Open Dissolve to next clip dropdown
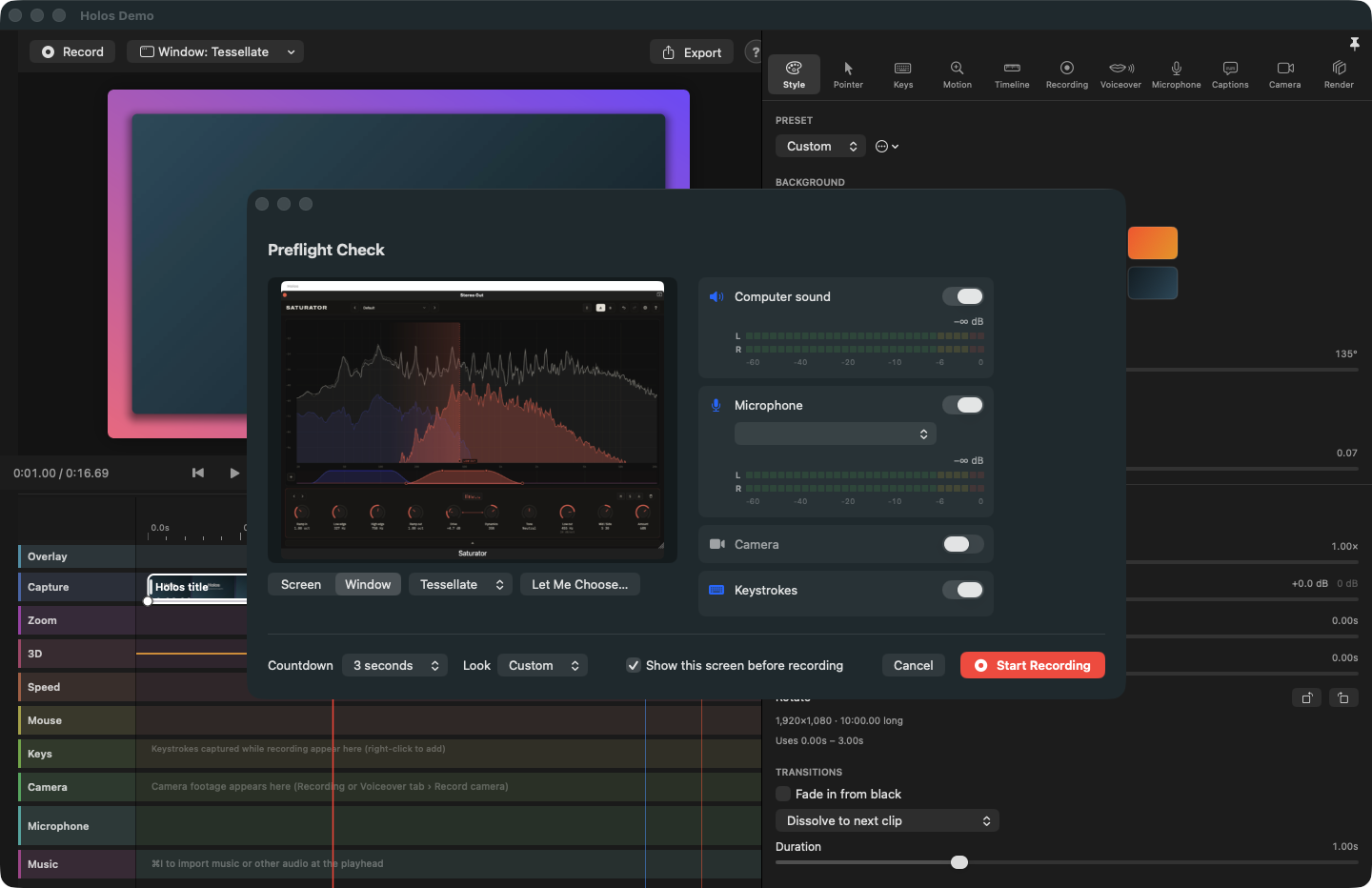The width and height of the screenshot is (1372, 888). tap(887, 820)
